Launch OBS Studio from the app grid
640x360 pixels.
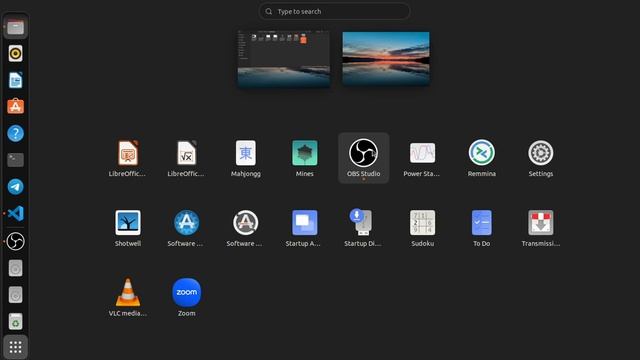(x=363, y=158)
